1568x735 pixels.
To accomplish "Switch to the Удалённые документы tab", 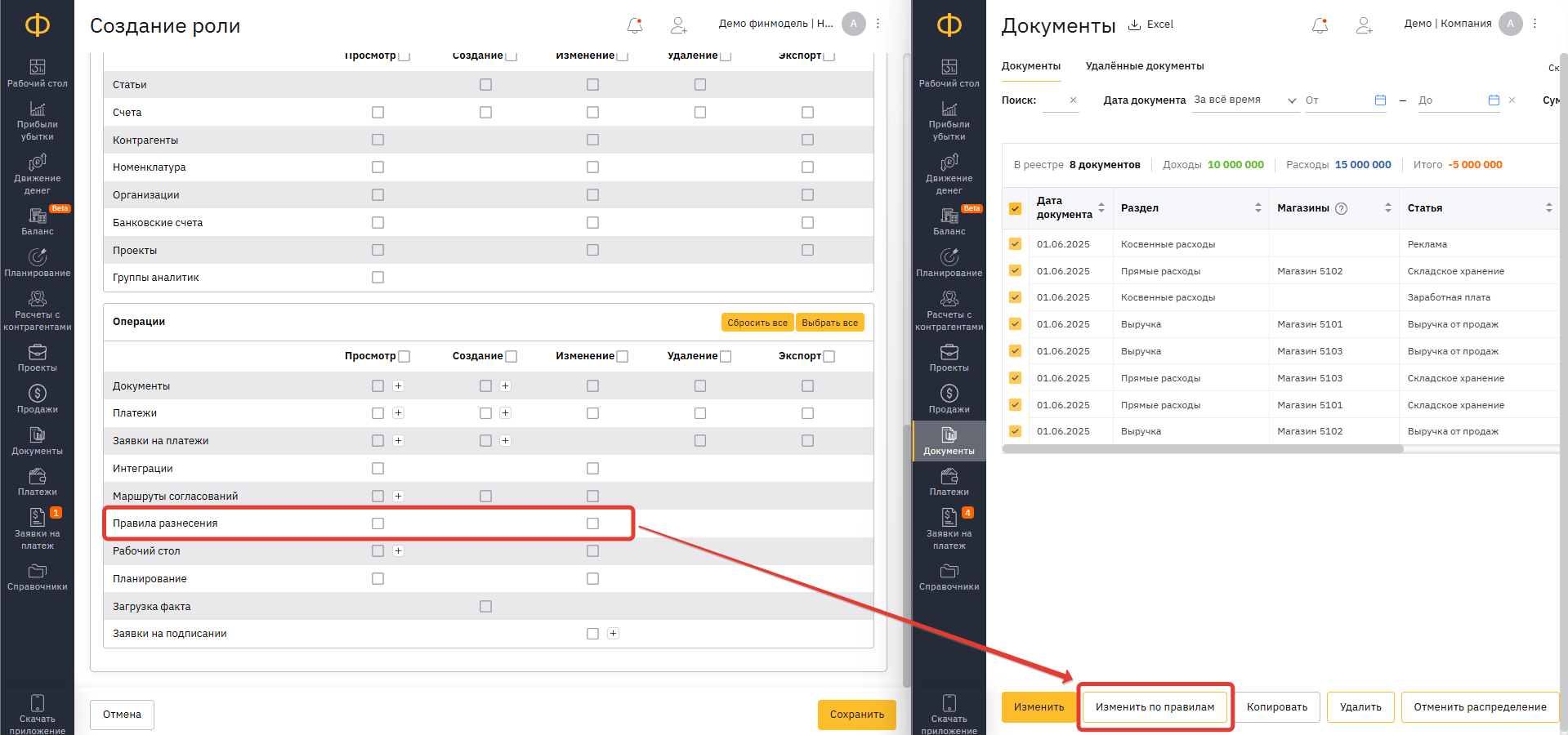I will point(1144,66).
